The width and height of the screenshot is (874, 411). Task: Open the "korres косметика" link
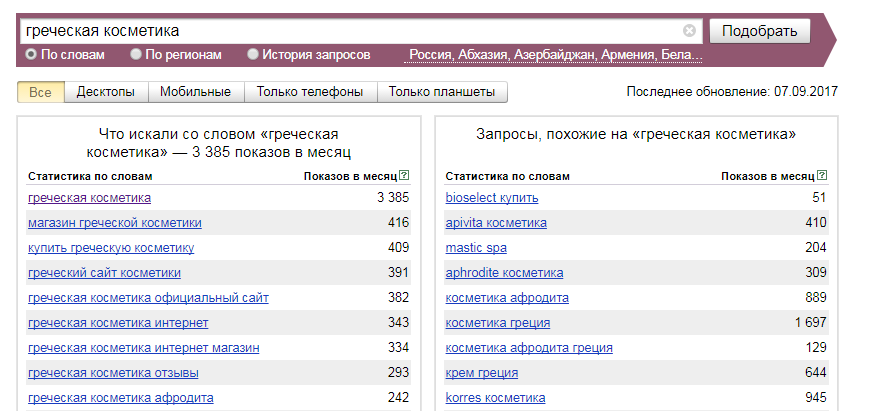[x=496, y=398]
